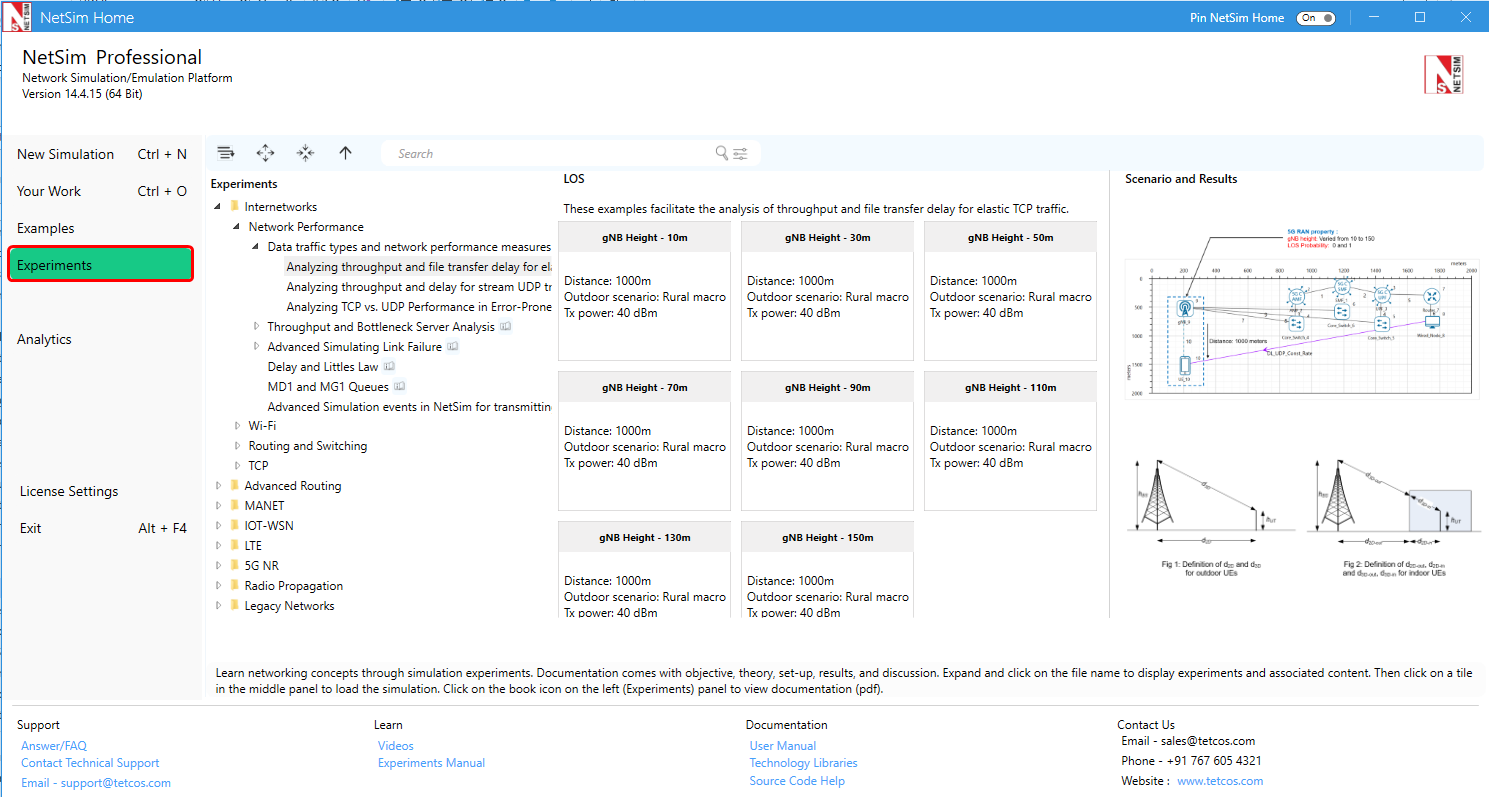
Task: Select the Experiments menu item
Action: tap(101, 265)
